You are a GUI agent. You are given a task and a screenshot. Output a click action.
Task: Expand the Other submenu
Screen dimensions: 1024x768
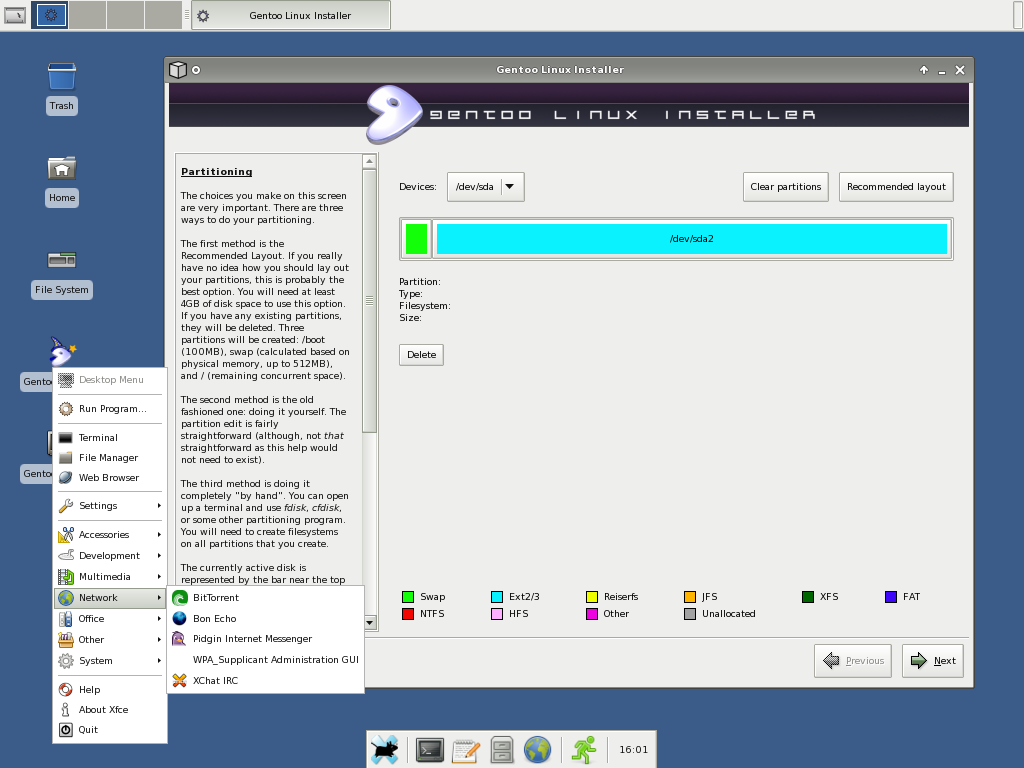click(109, 639)
